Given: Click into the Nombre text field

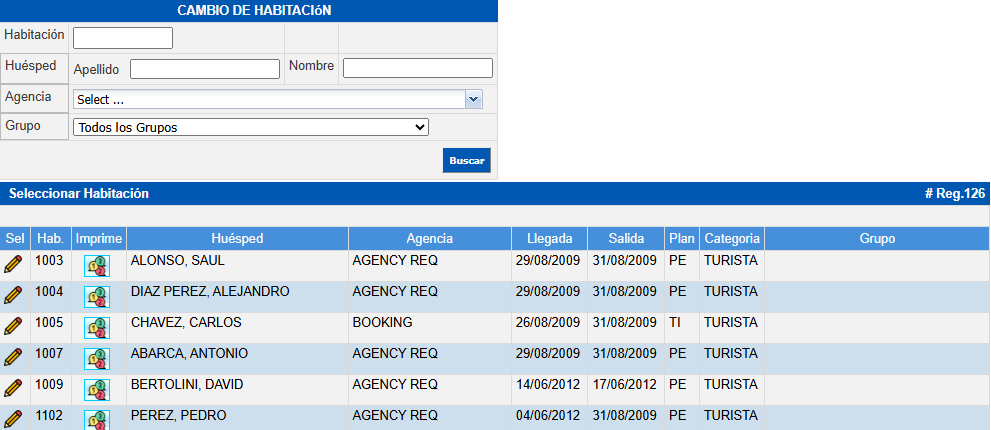Looking at the screenshot, I should (417, 68).
